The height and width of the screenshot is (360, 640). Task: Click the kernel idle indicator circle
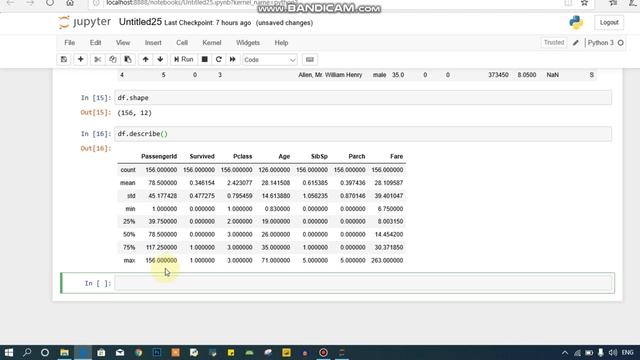[x=621, y=43]
